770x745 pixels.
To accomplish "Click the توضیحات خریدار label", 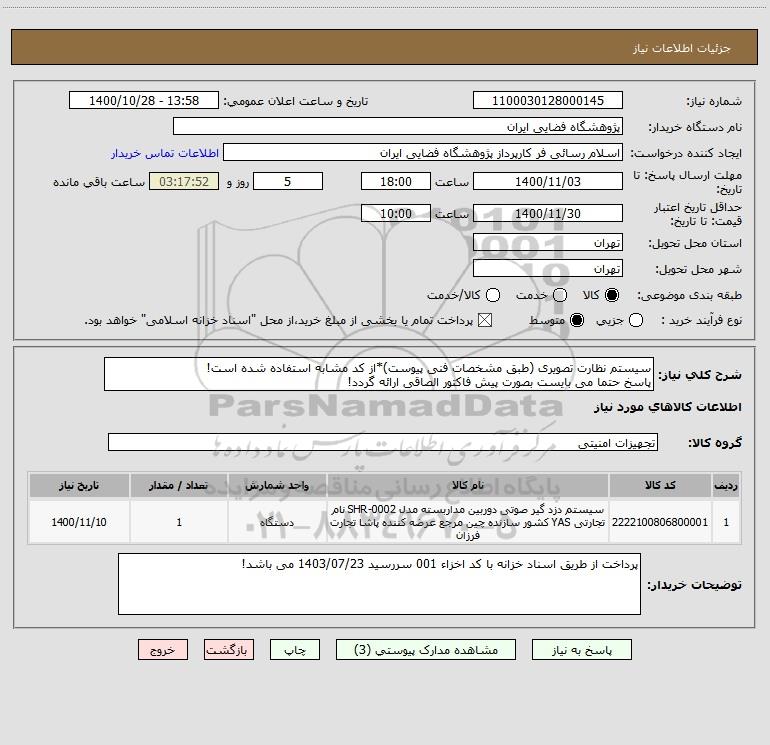I will coord(694,584).
